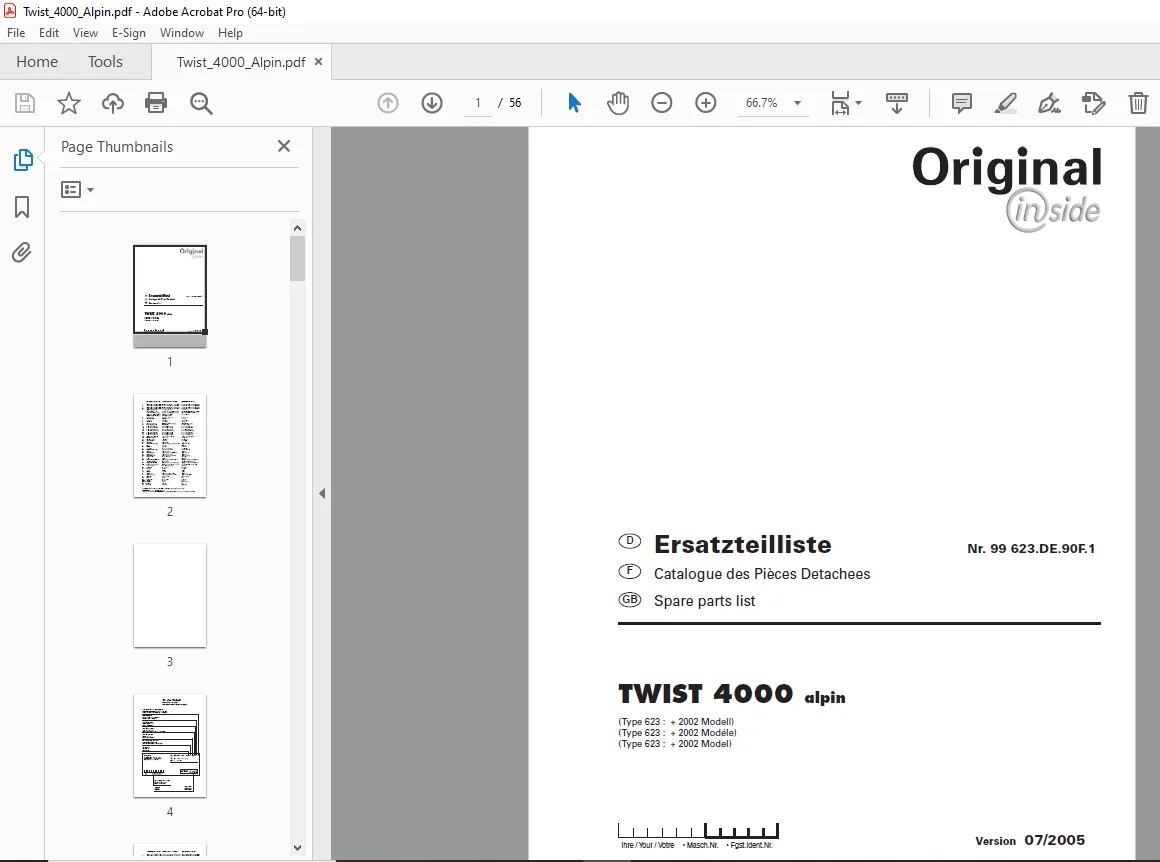Click the thumbnail panel scrollbar handle
Image resolution: width=1160 pixels, height=862 pixels.
coord(297,258)
